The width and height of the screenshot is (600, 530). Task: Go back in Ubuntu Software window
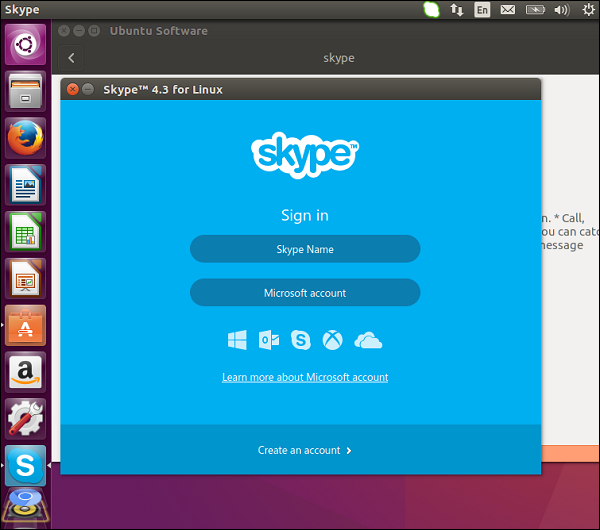tap(71, 58)
